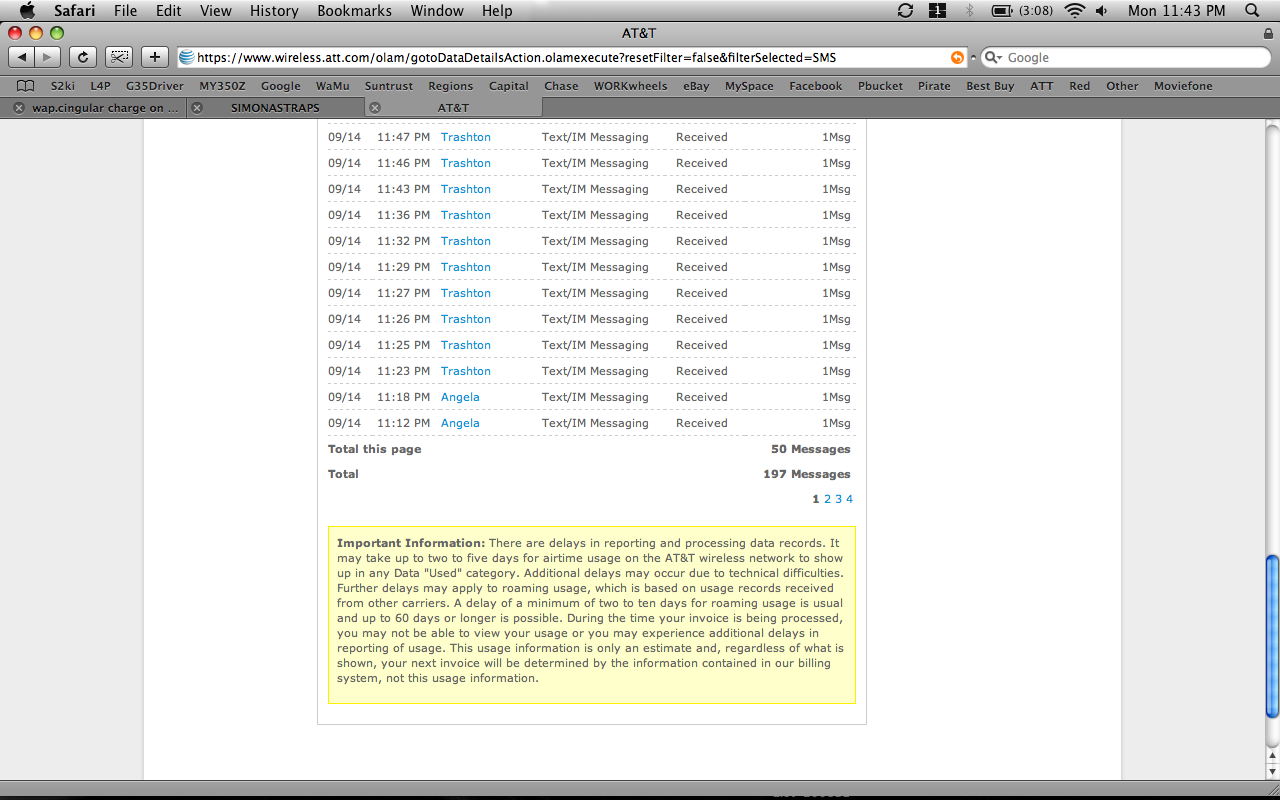
Task: Click the sync status icon in menu bar
Action: (x=906, y=11)
